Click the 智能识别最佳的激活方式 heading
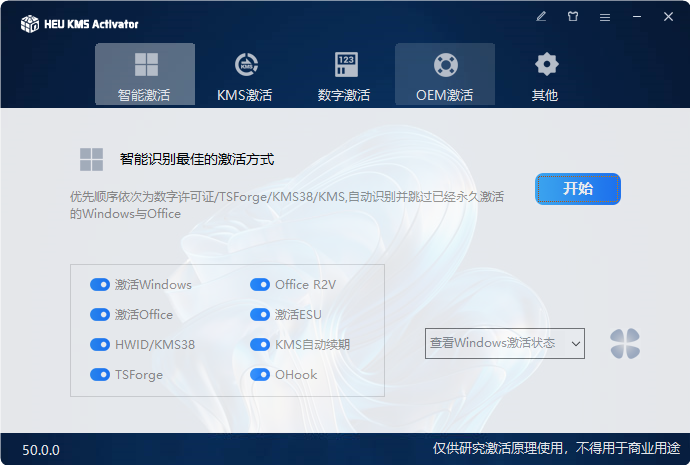Screen dimensions: 690x465 [x=197, y=159]
